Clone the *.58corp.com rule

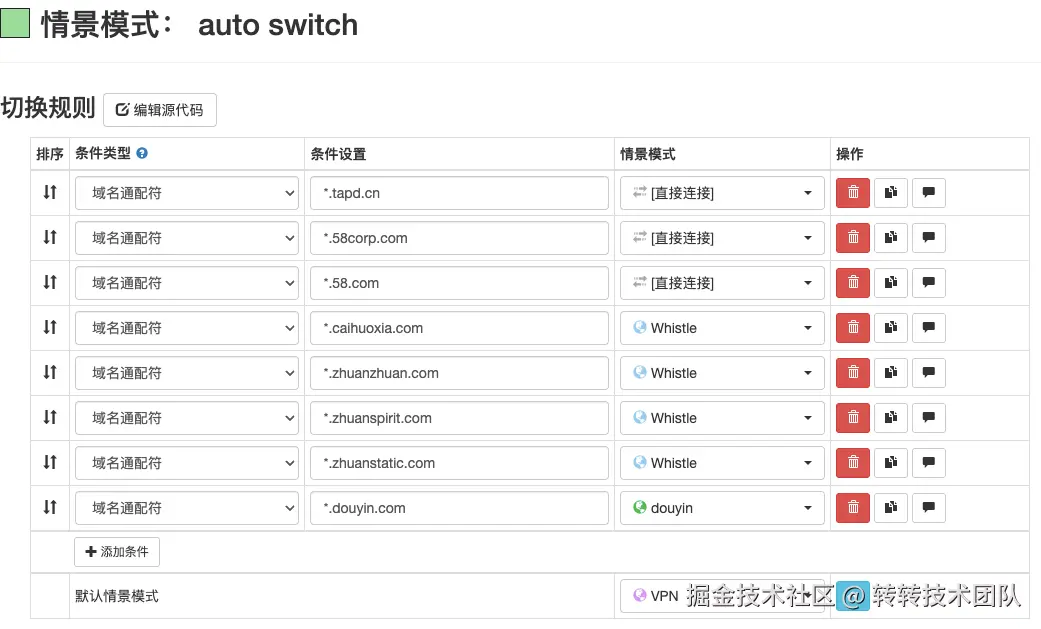pos(891,238)
